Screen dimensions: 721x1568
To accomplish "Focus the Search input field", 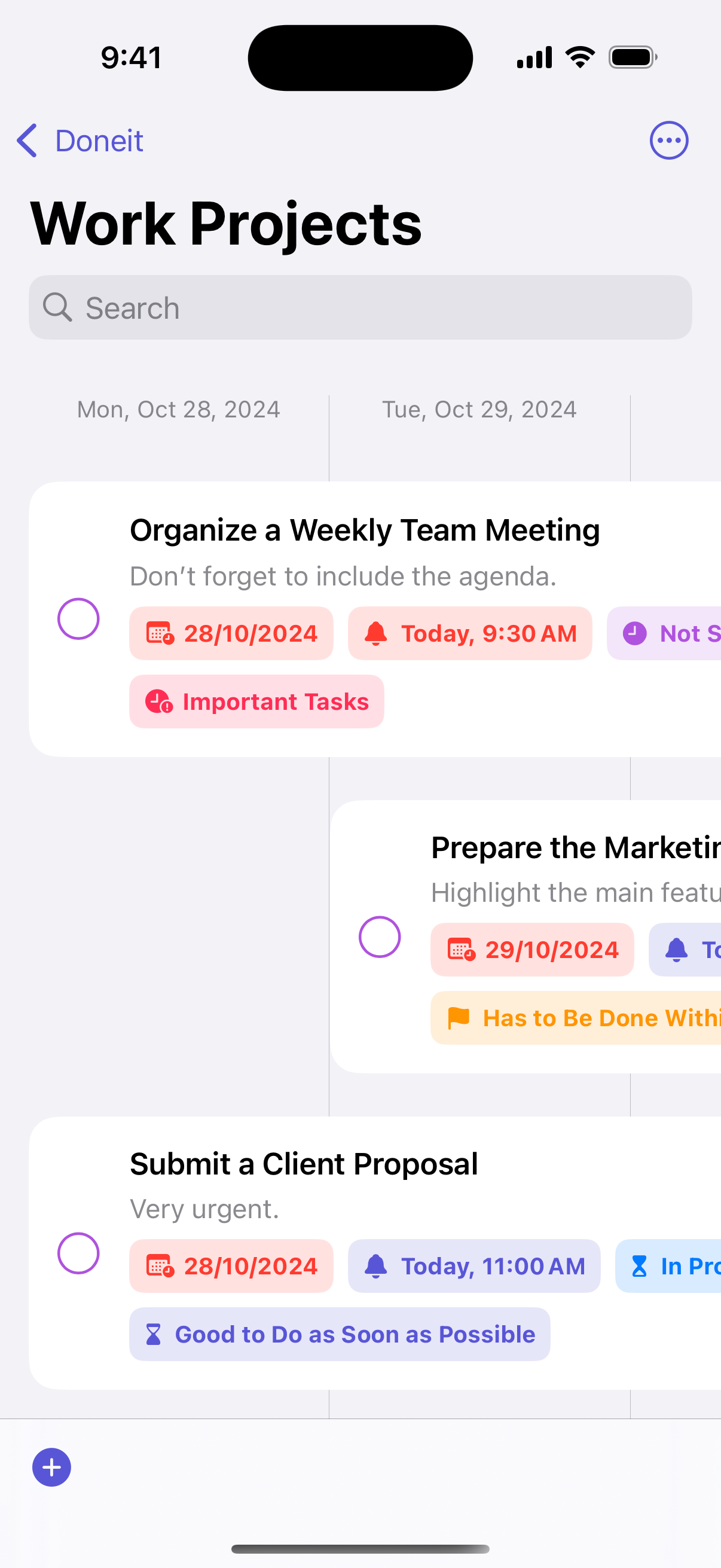I will point(360,307).
